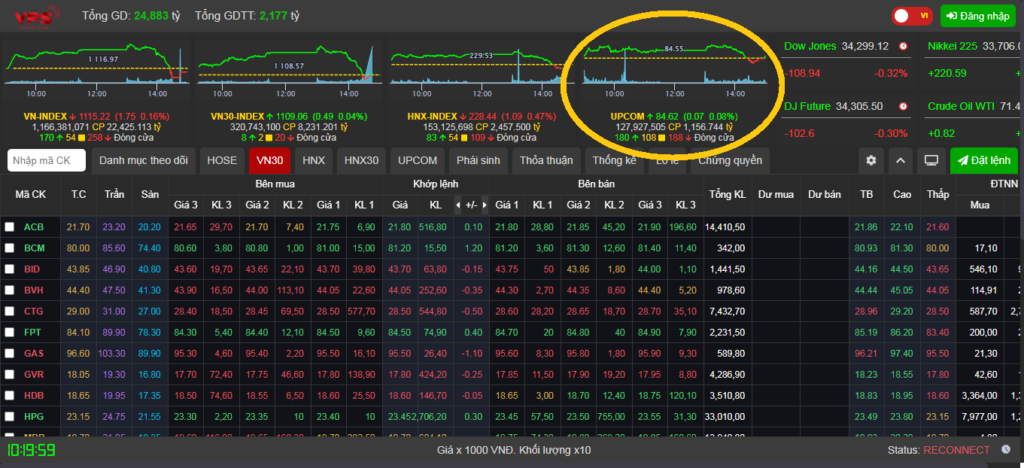Click the Trần column header

coord(115,194)
